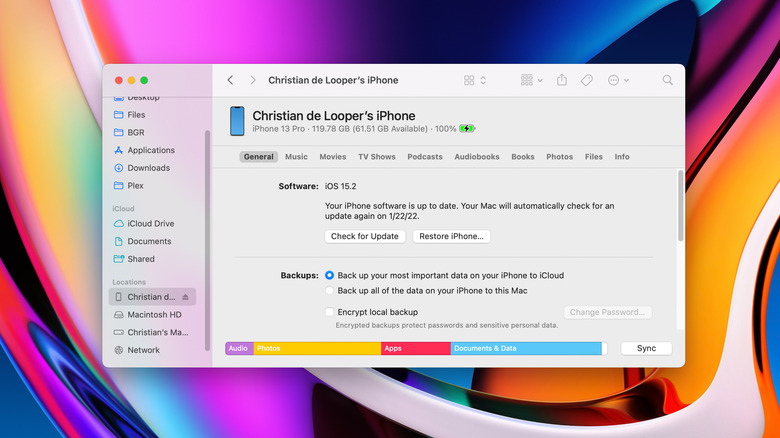
Task: Switch to the Audiobooks tab
Action: click(x=477, y=157)
